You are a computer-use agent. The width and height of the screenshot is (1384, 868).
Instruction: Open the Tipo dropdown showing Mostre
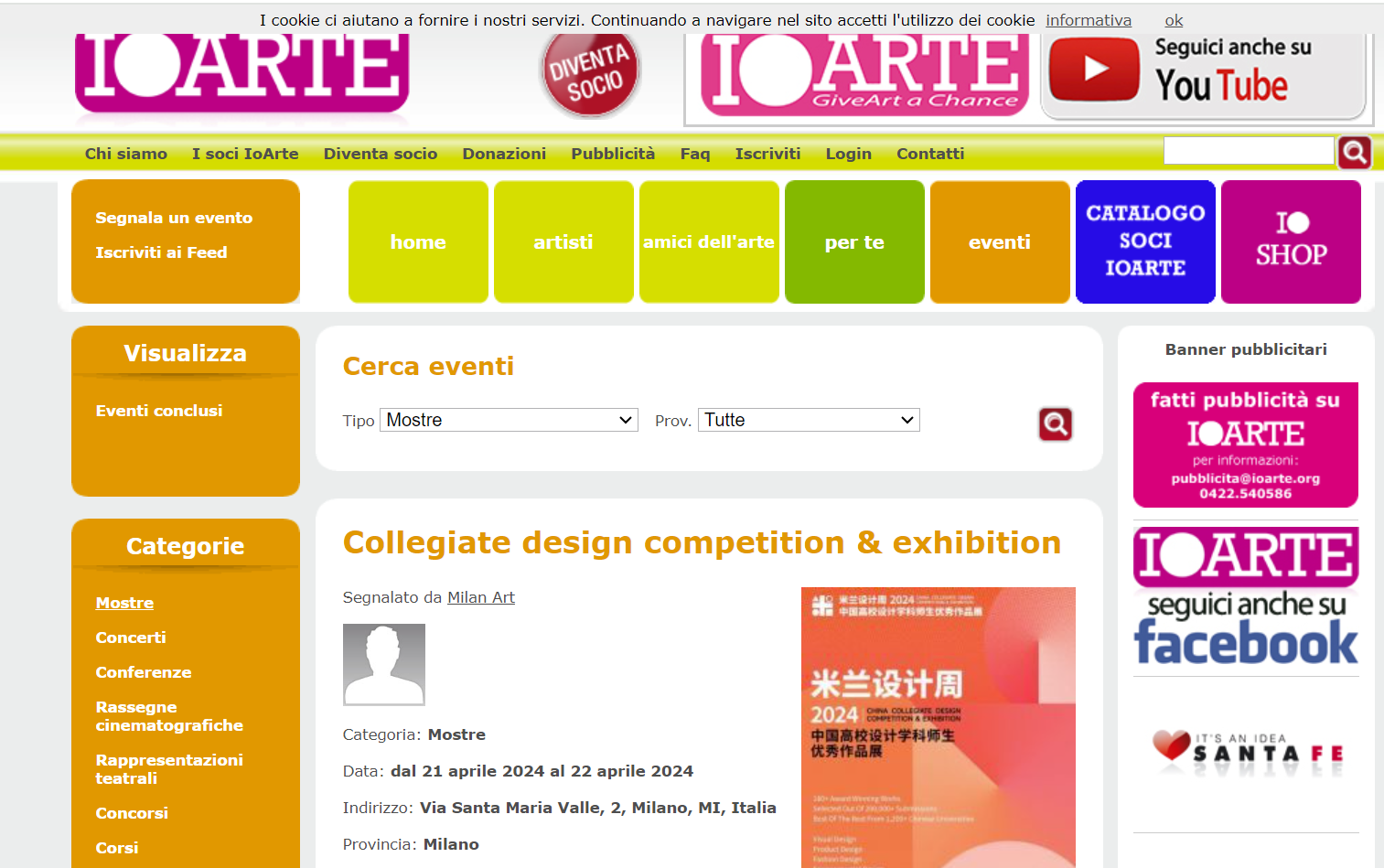pyautogui.click(x=509, y=420)
